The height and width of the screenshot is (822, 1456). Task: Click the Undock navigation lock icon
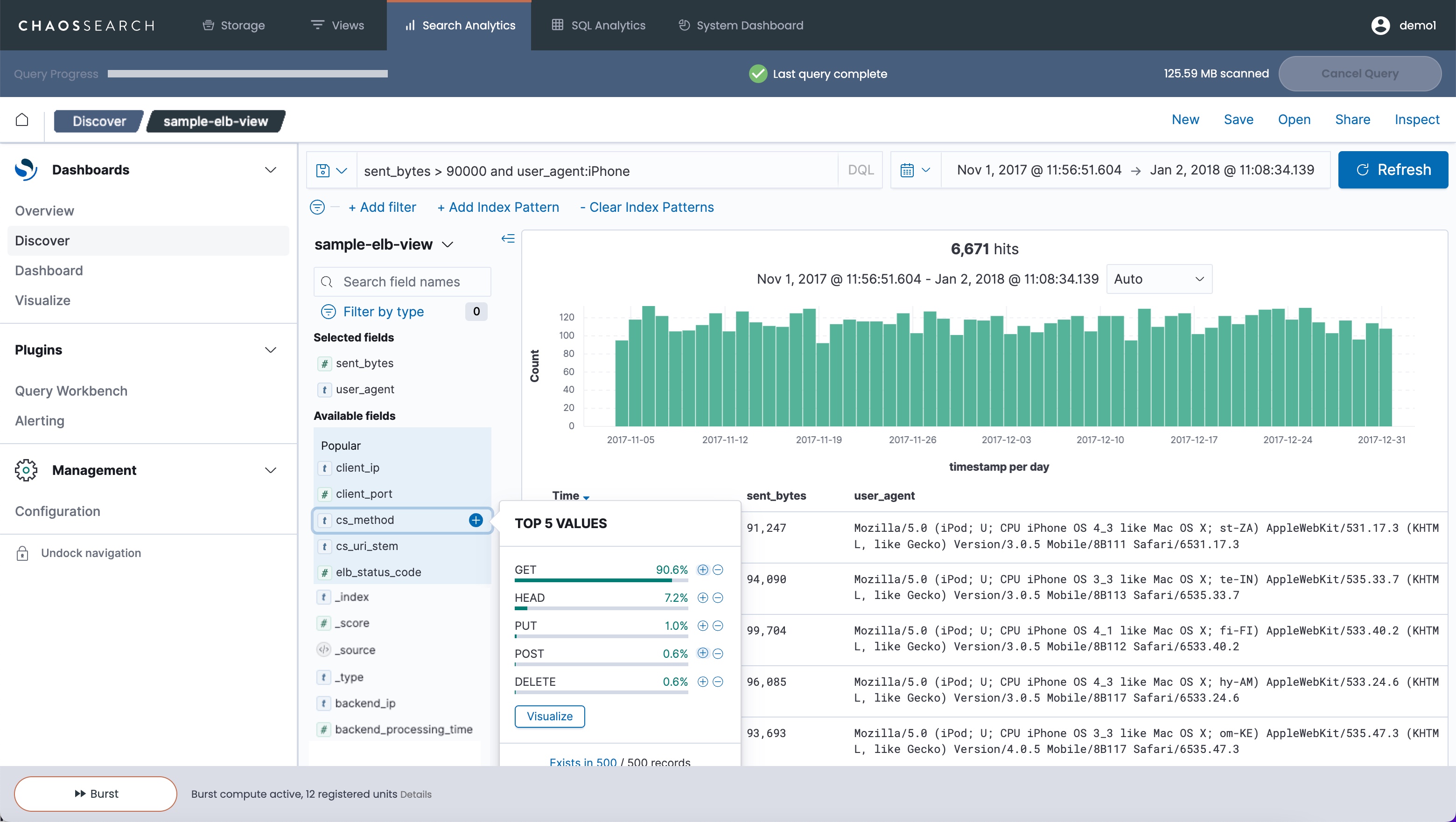(22, 553)
